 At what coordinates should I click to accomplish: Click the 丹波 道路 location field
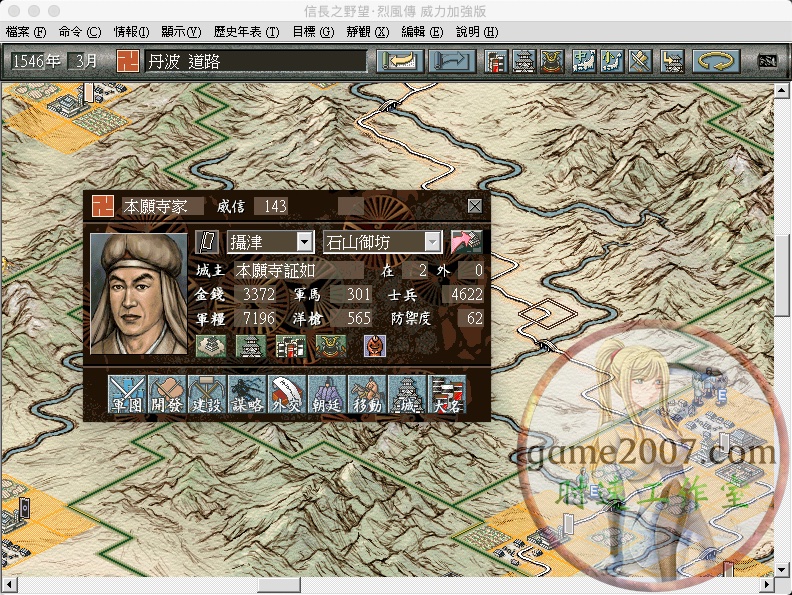coord(255,62)
